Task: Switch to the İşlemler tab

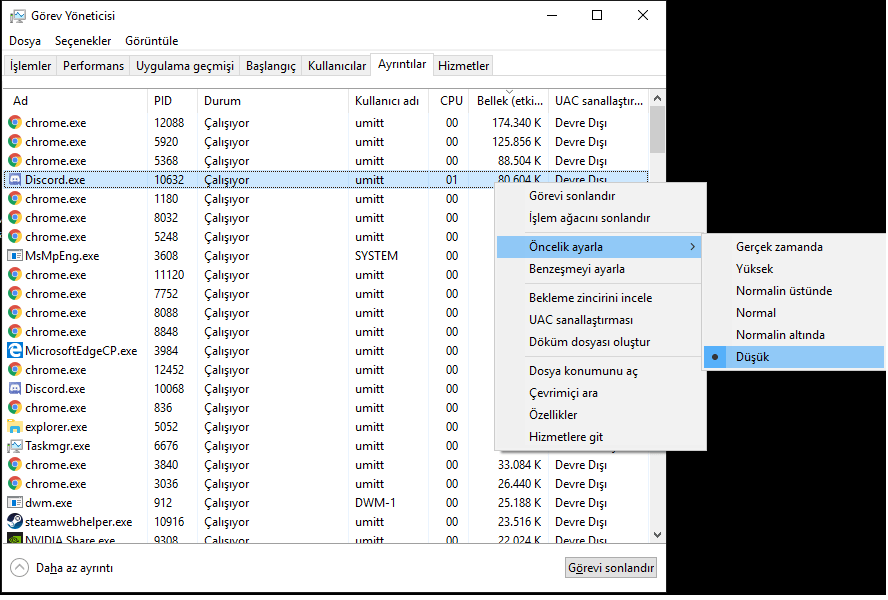Action: pos(30,66)
